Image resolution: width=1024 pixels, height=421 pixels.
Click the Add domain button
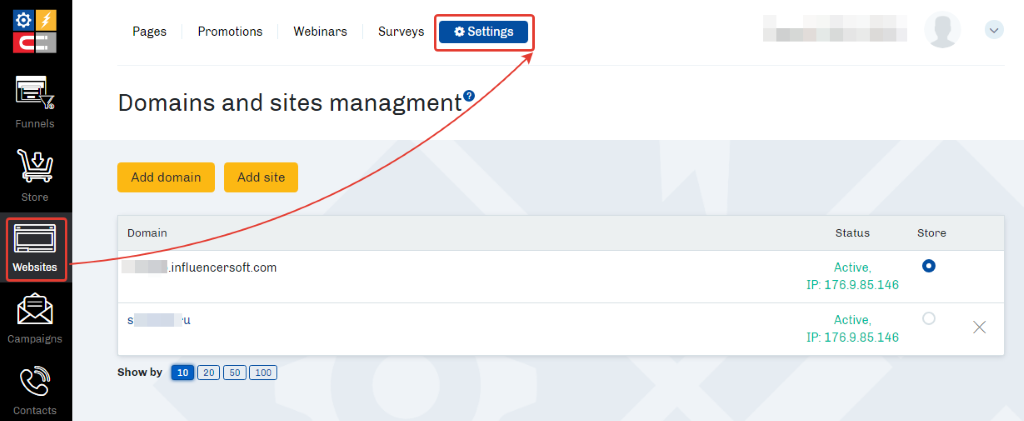pos(166,177)
